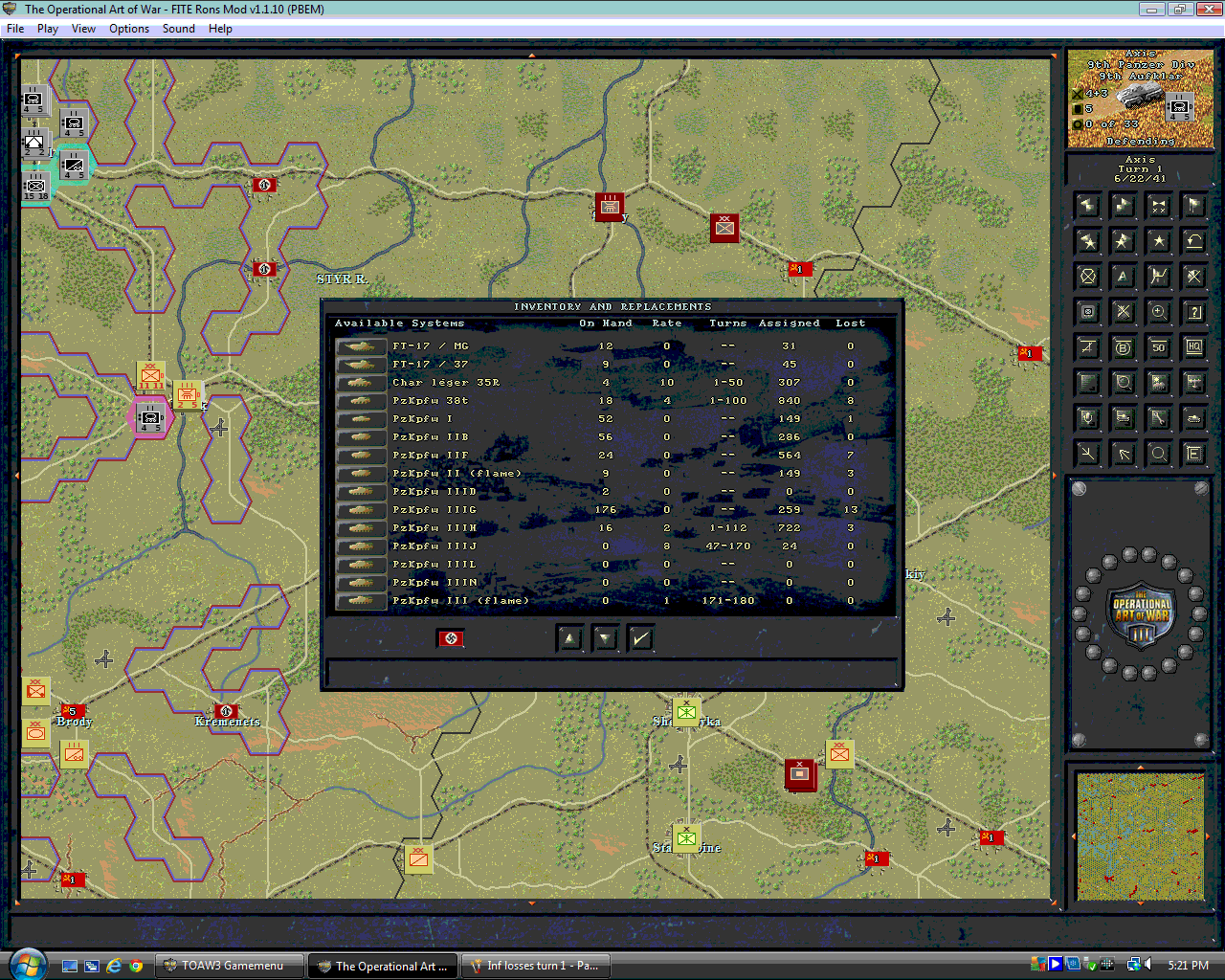Click the boxed E icon at toolbar bottom
This screenshot has width=1225, height=980.
(x=1193, y=453)
